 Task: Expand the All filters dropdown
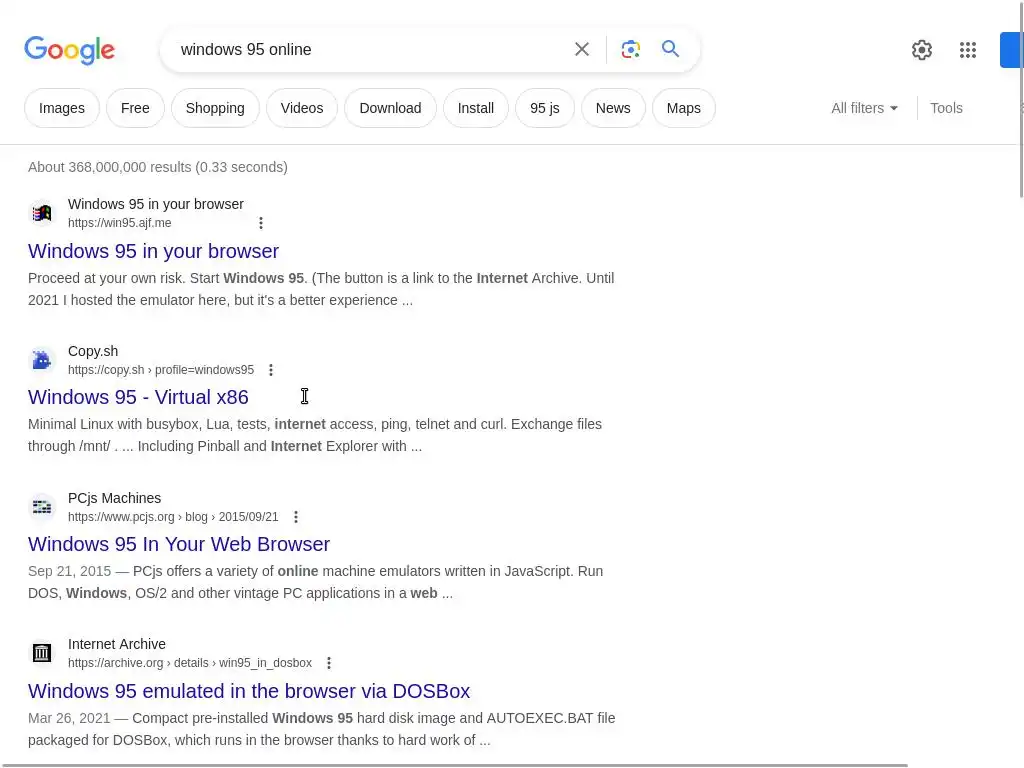point(864,108)
